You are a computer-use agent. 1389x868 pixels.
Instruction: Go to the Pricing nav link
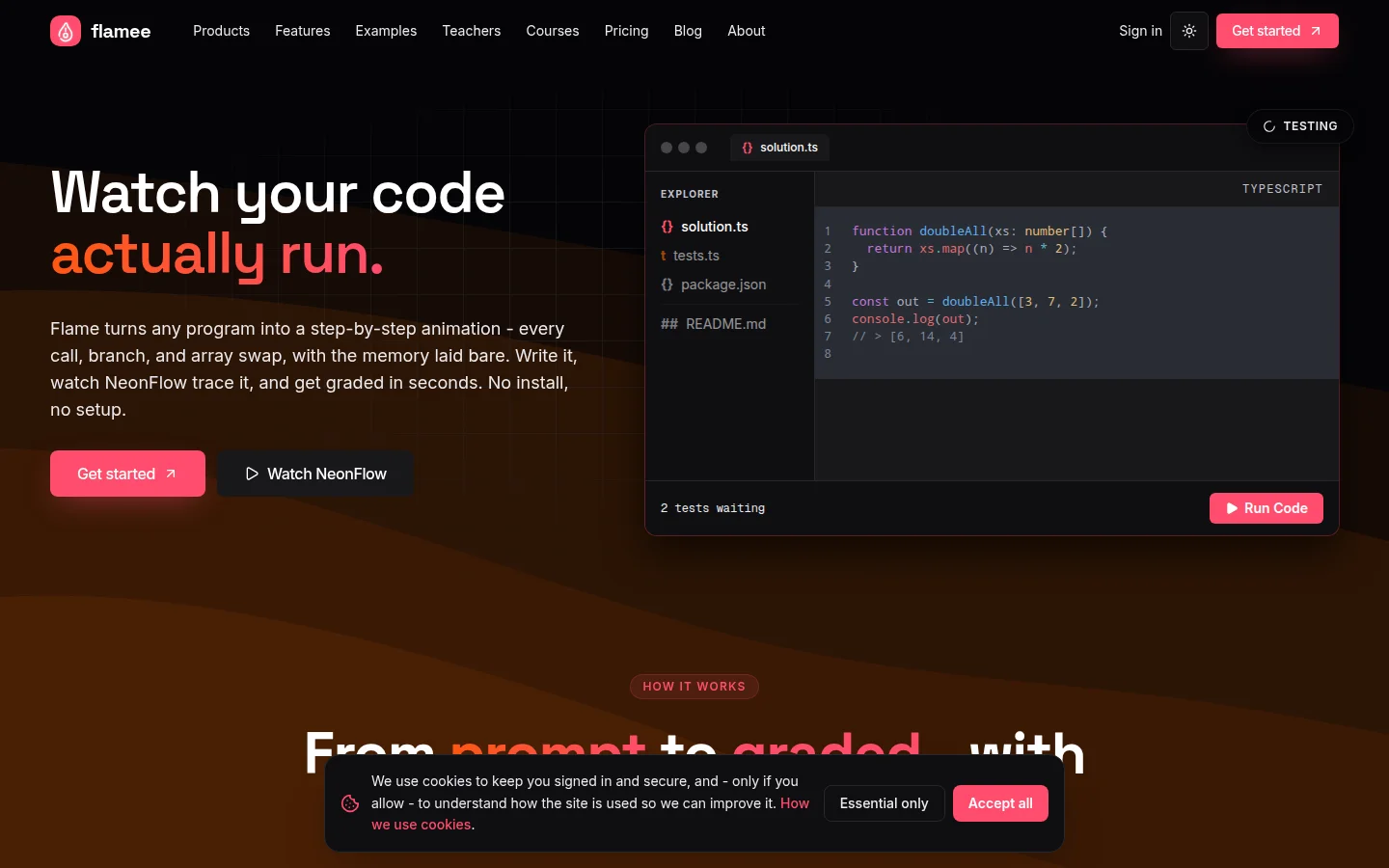tap(626, 31)
